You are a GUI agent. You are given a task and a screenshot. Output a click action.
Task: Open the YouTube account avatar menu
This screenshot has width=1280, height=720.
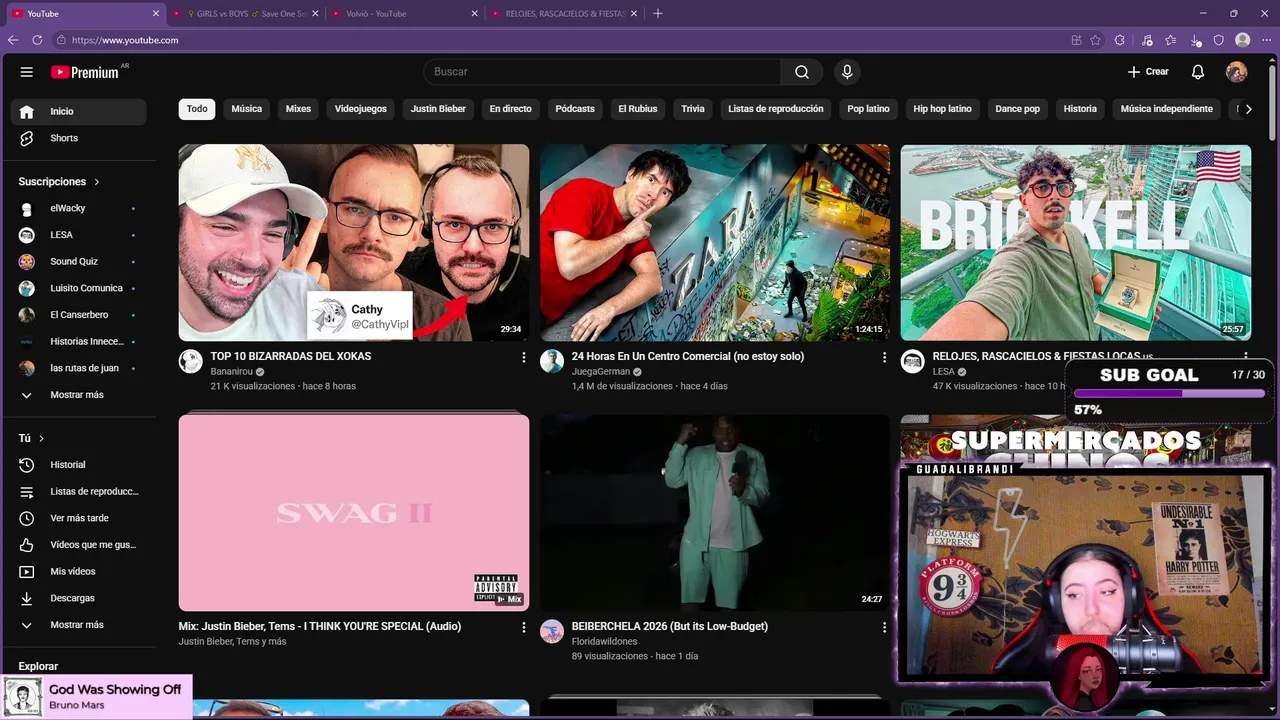(x=1237, y=72)
